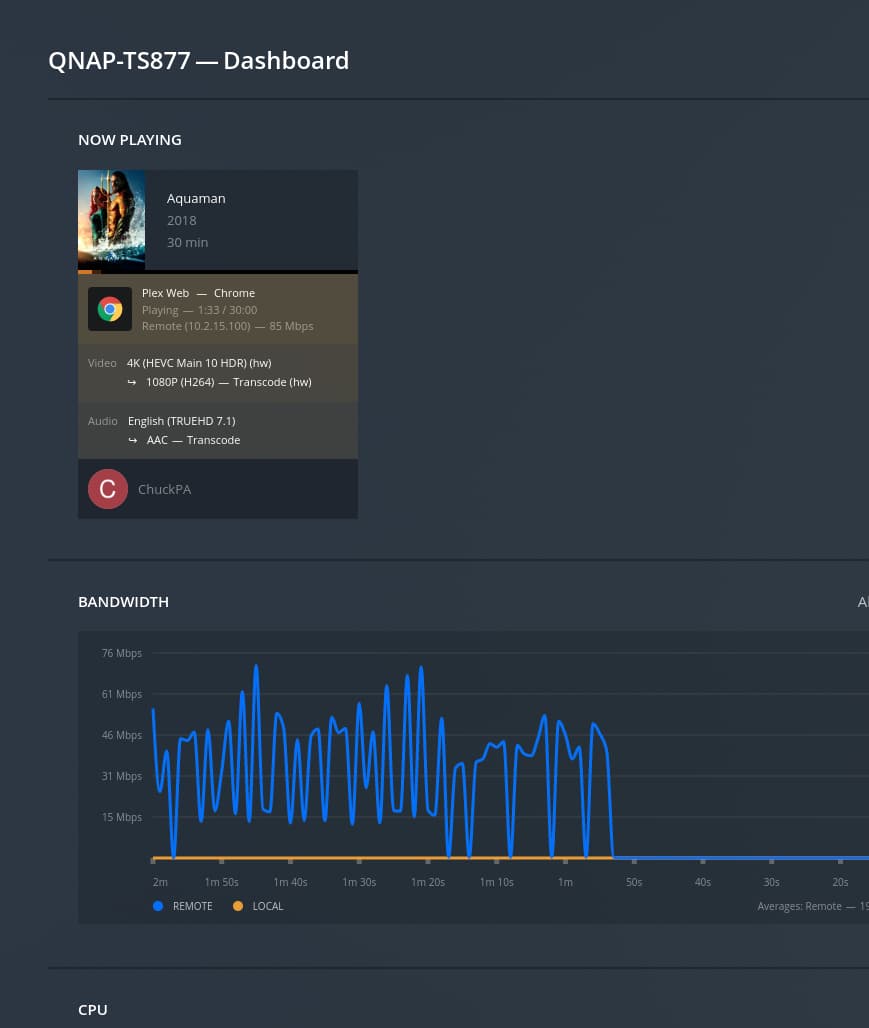The image size is (869, 1028).
Task: Select the ChuckPA user avatar
Action: click(108, 489)
